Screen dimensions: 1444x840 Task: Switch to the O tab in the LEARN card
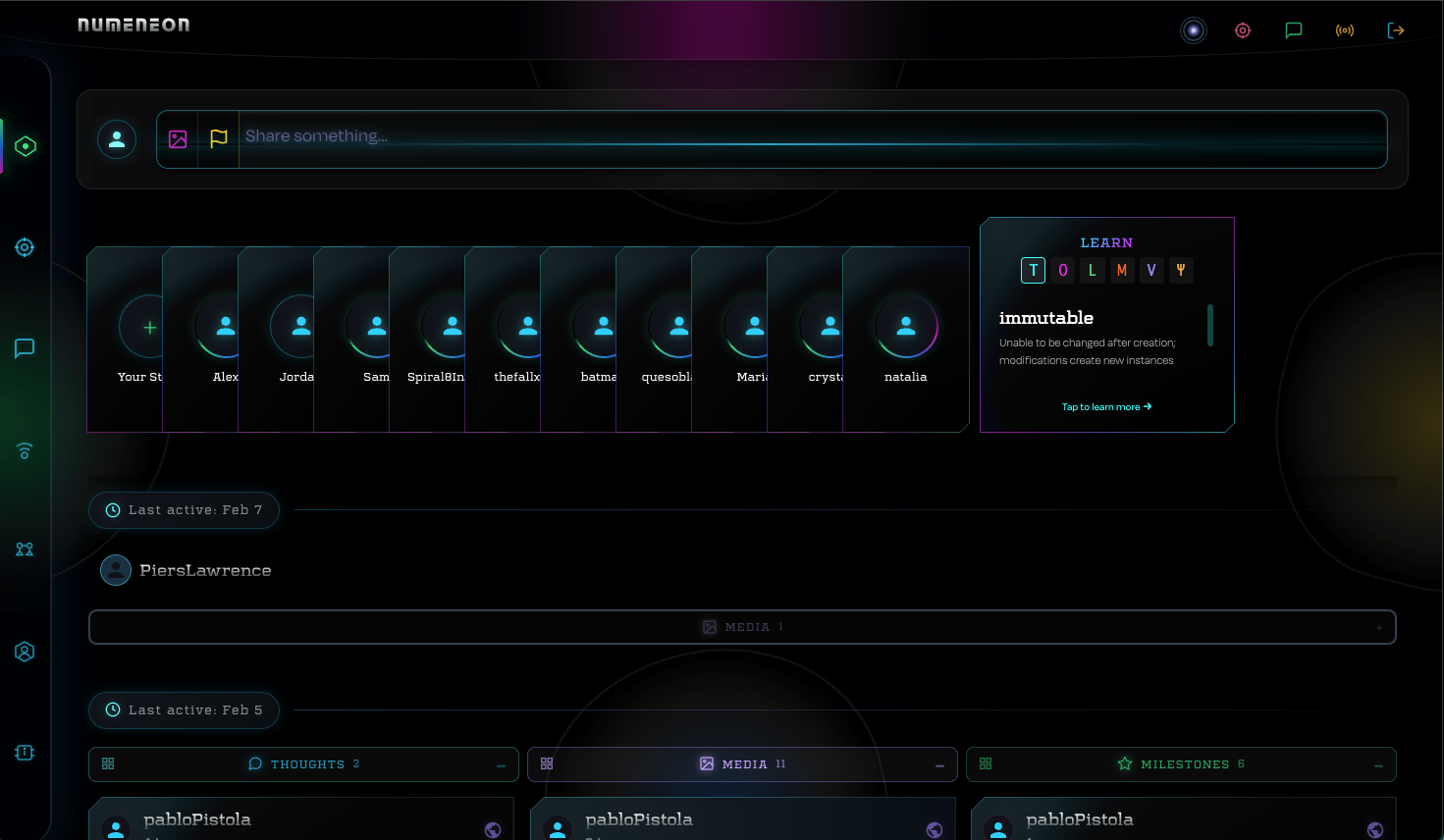[1062, 270]
